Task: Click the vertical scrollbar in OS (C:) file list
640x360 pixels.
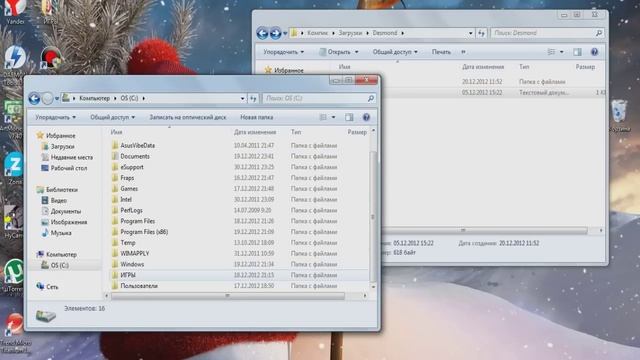Action: click(373, 216)
